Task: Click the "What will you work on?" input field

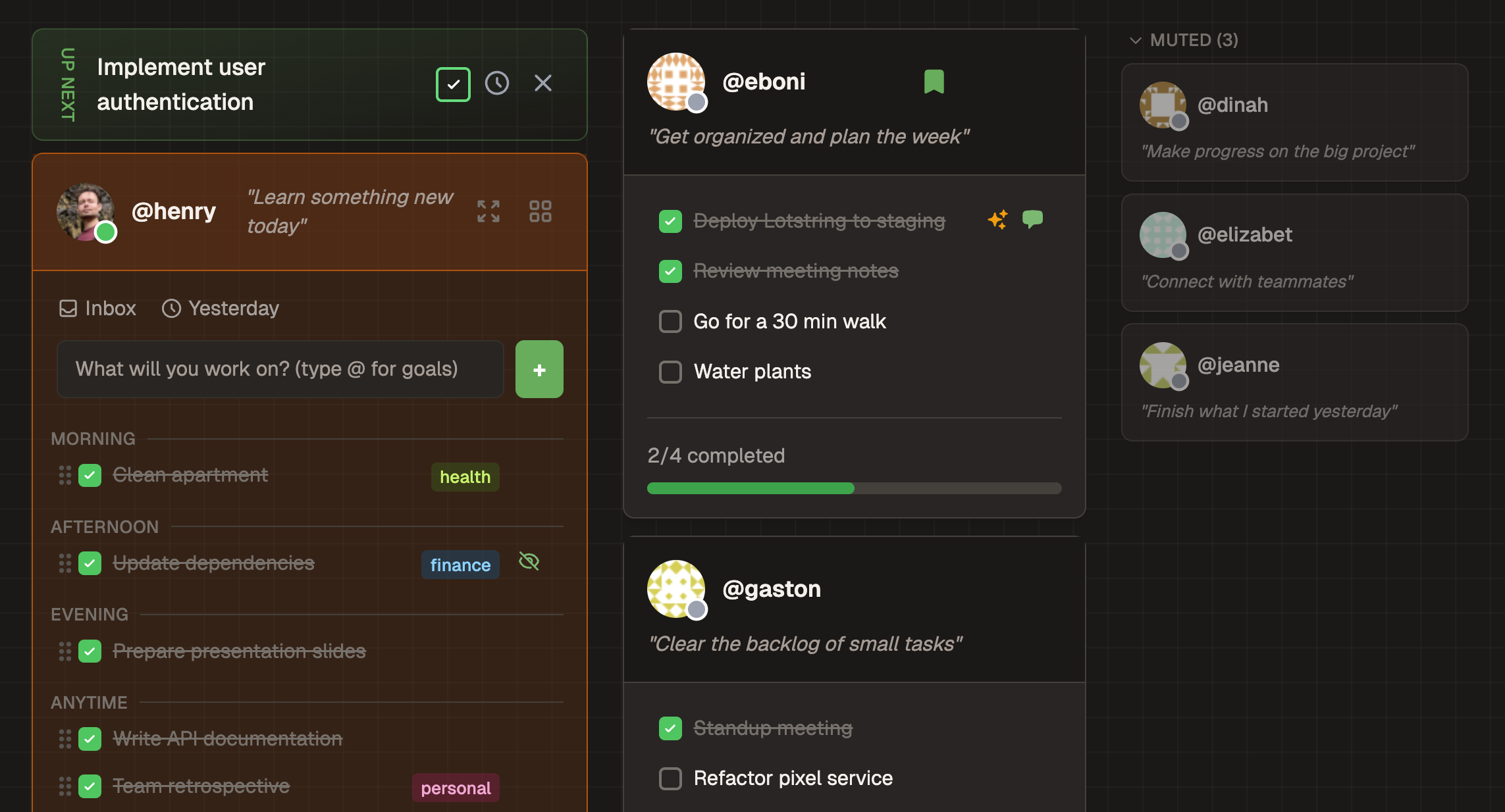Action: coord(280,369)
